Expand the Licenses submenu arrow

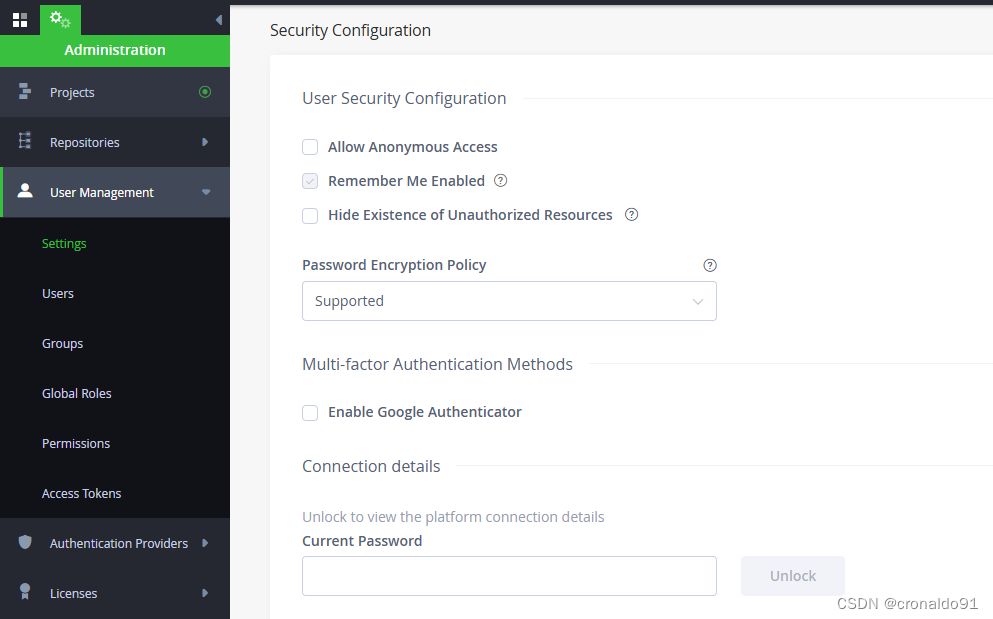pyautogui.click(x=205, y=593)
